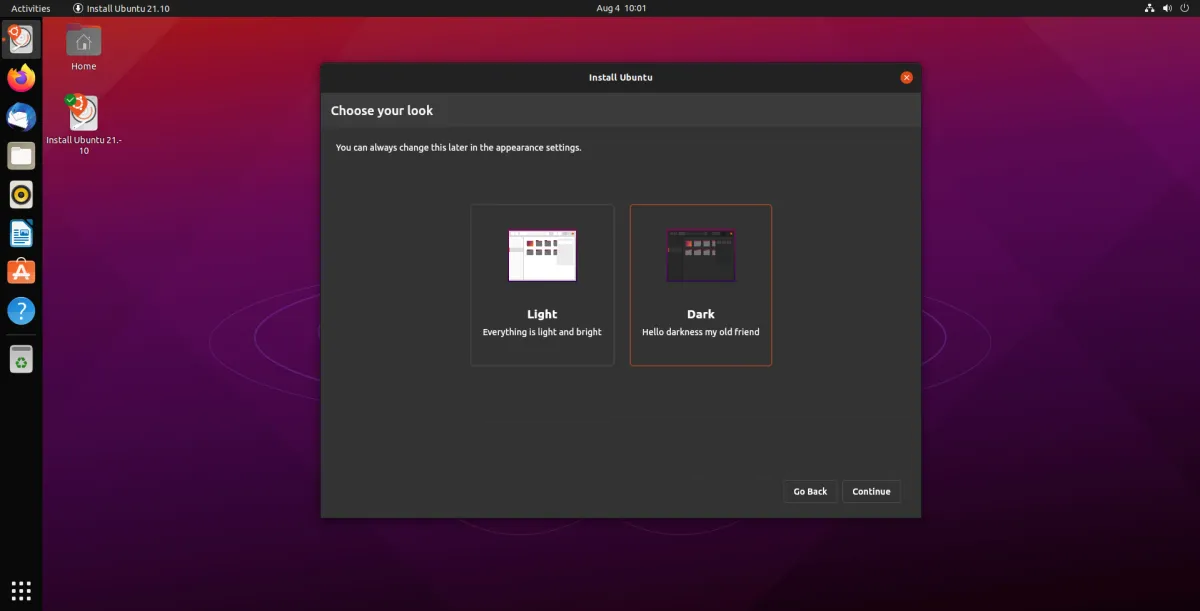Click the appearance settings hint text
This screenshot has width=1200, height=611.
pyautogui.click(x=458, y=148)
